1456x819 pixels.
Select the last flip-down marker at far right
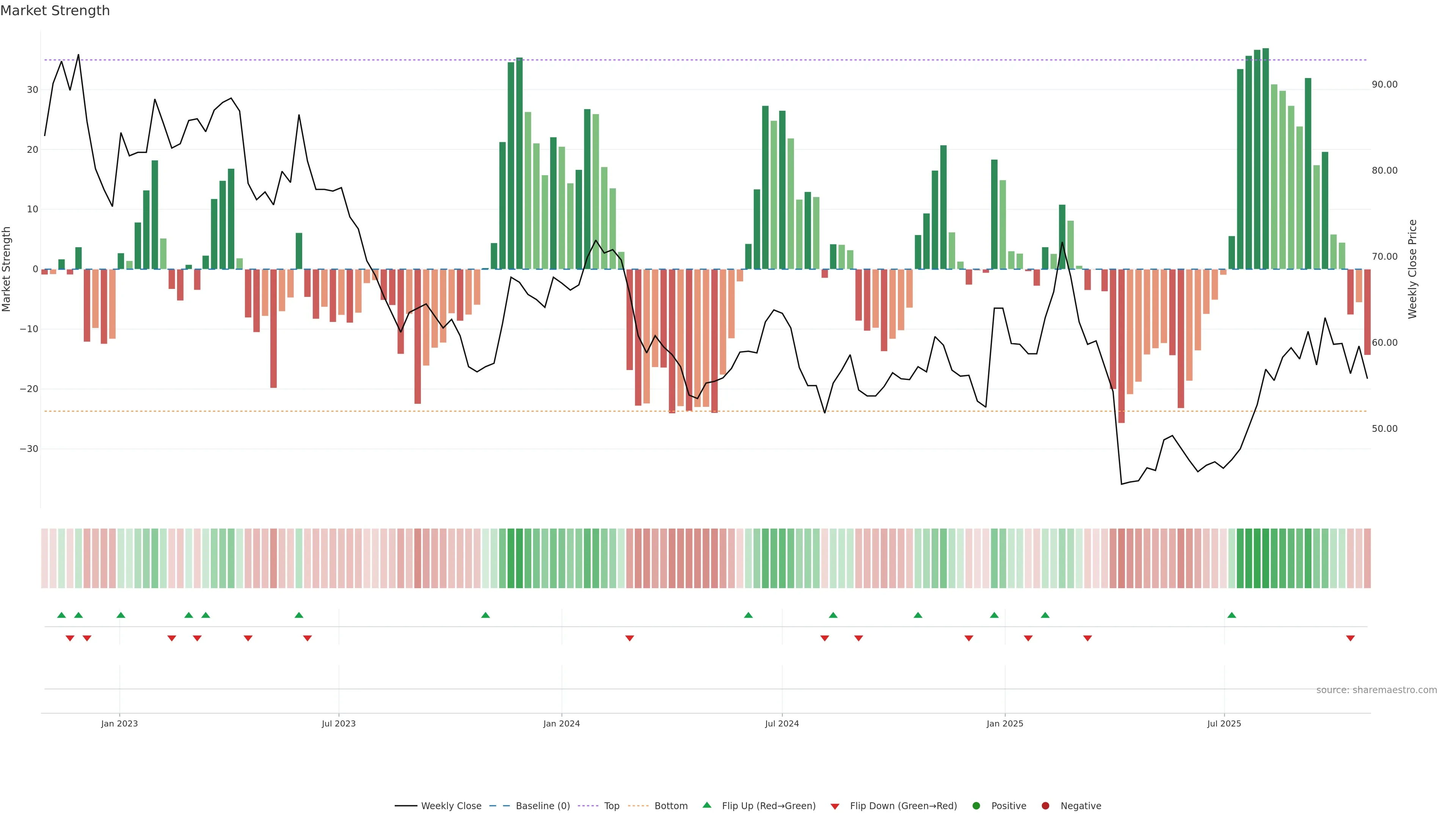(1350, 638)
